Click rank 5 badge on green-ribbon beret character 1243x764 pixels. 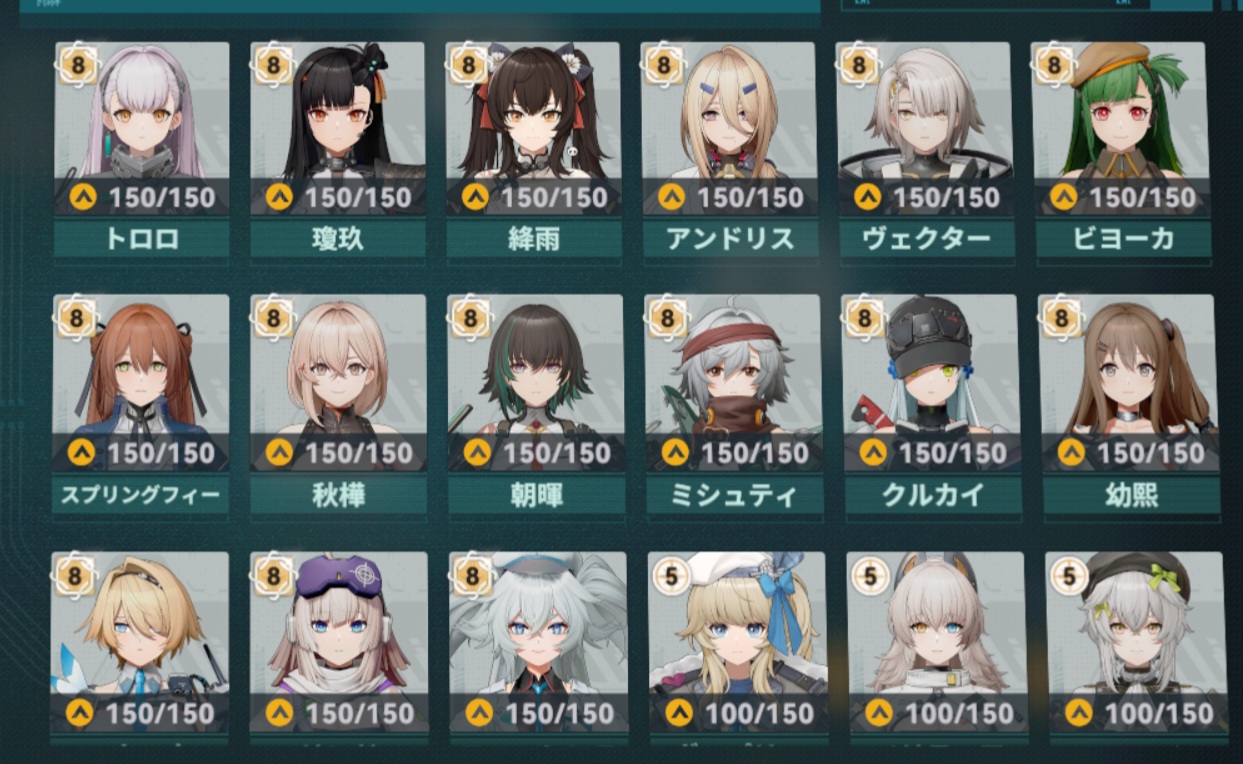point(1069,576)
